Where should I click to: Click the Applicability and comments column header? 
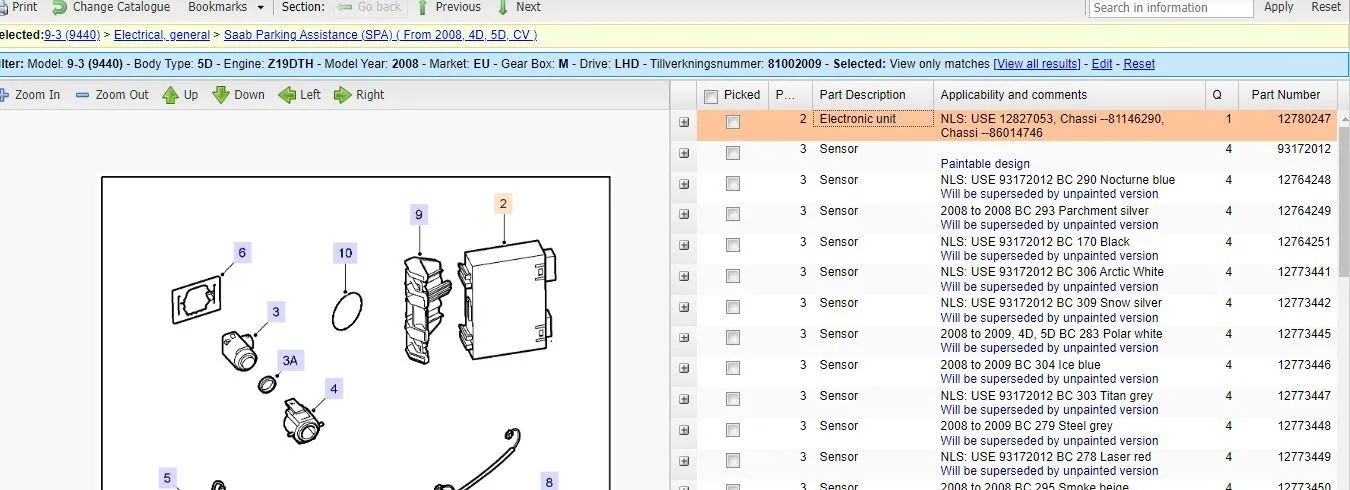tap(1069, 95)
